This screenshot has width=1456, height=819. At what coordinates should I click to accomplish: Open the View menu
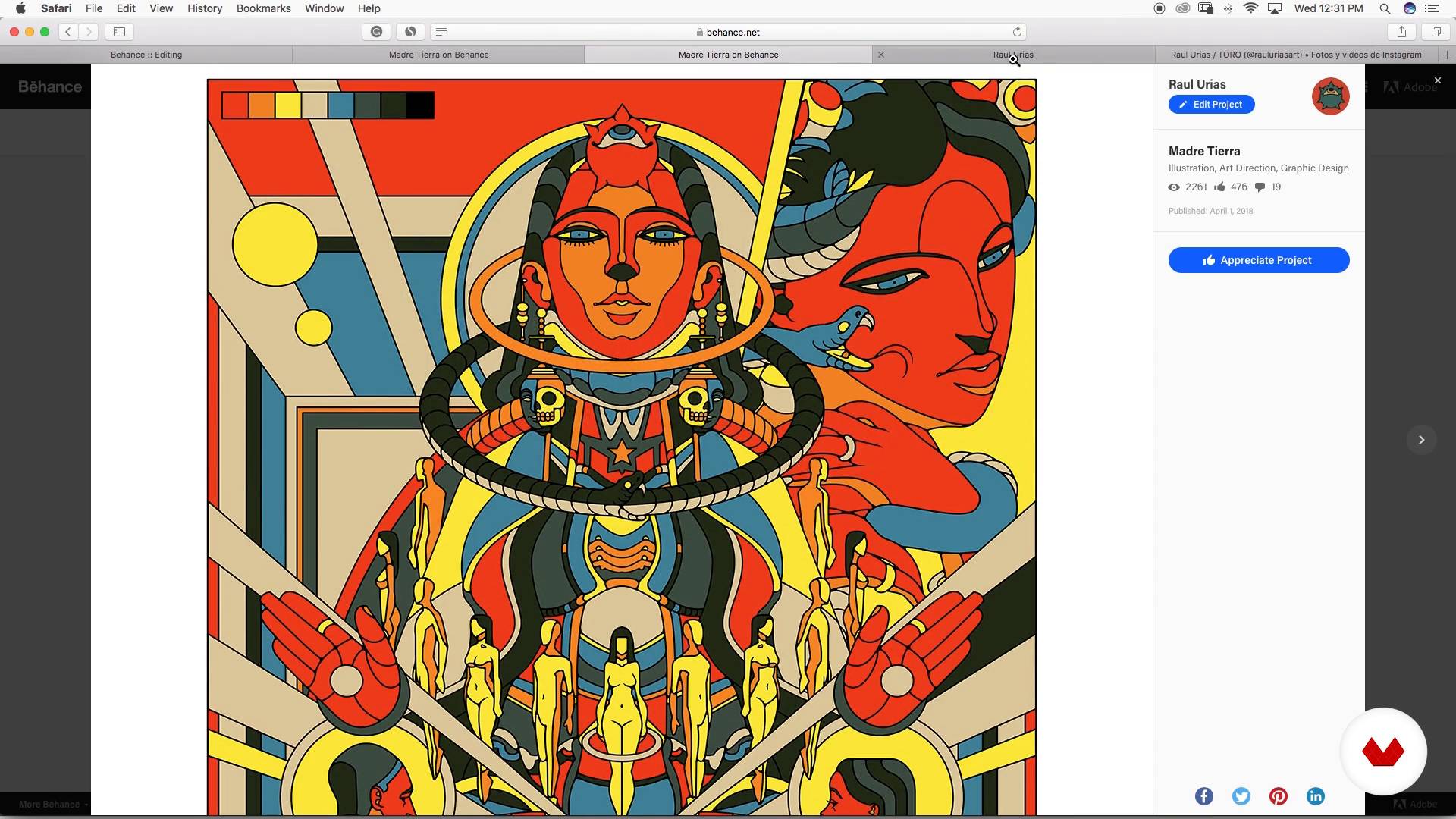coord(161,8)
